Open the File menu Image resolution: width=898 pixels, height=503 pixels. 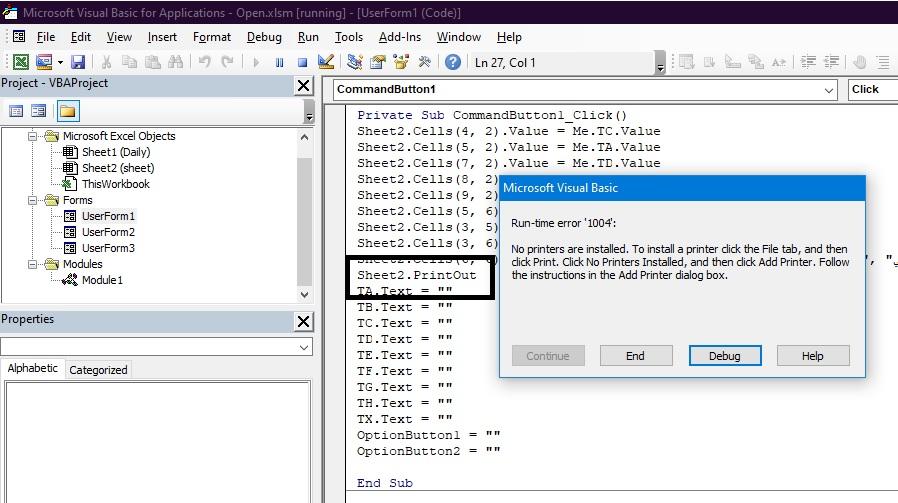46,37
